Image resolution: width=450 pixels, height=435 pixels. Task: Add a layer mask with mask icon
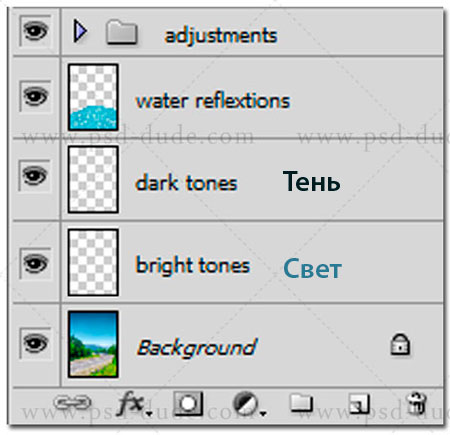click(188, 403)
